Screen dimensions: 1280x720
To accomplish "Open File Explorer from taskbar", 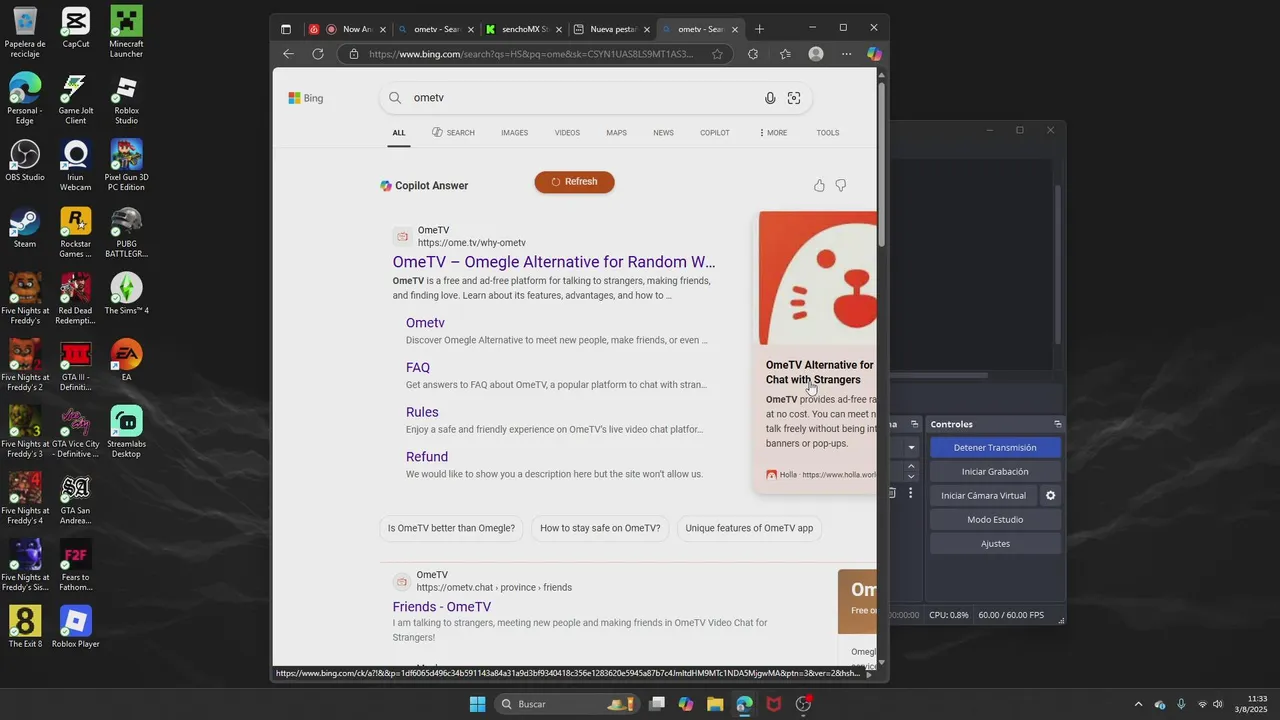I will coord(715,704).
